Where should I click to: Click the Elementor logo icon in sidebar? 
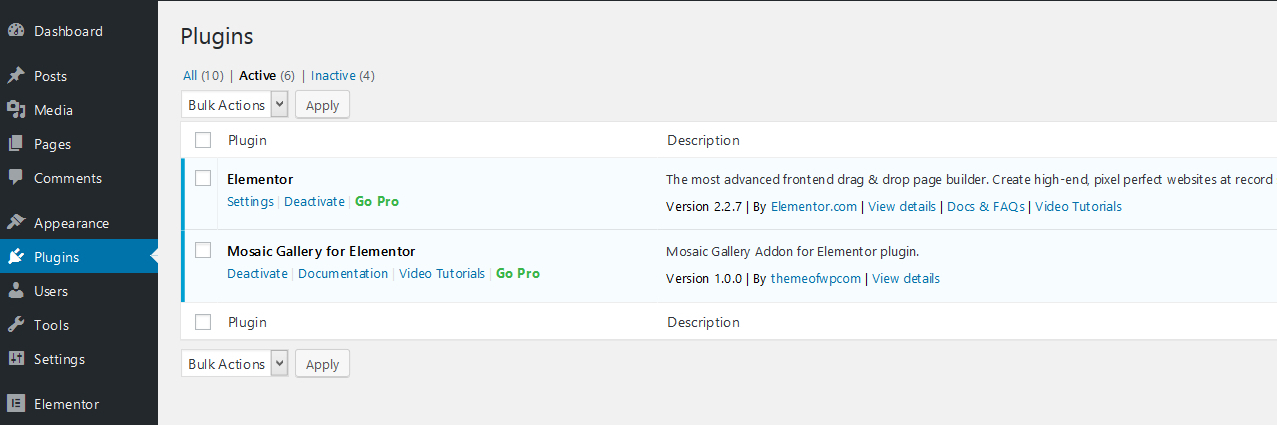tap(16, 404)
